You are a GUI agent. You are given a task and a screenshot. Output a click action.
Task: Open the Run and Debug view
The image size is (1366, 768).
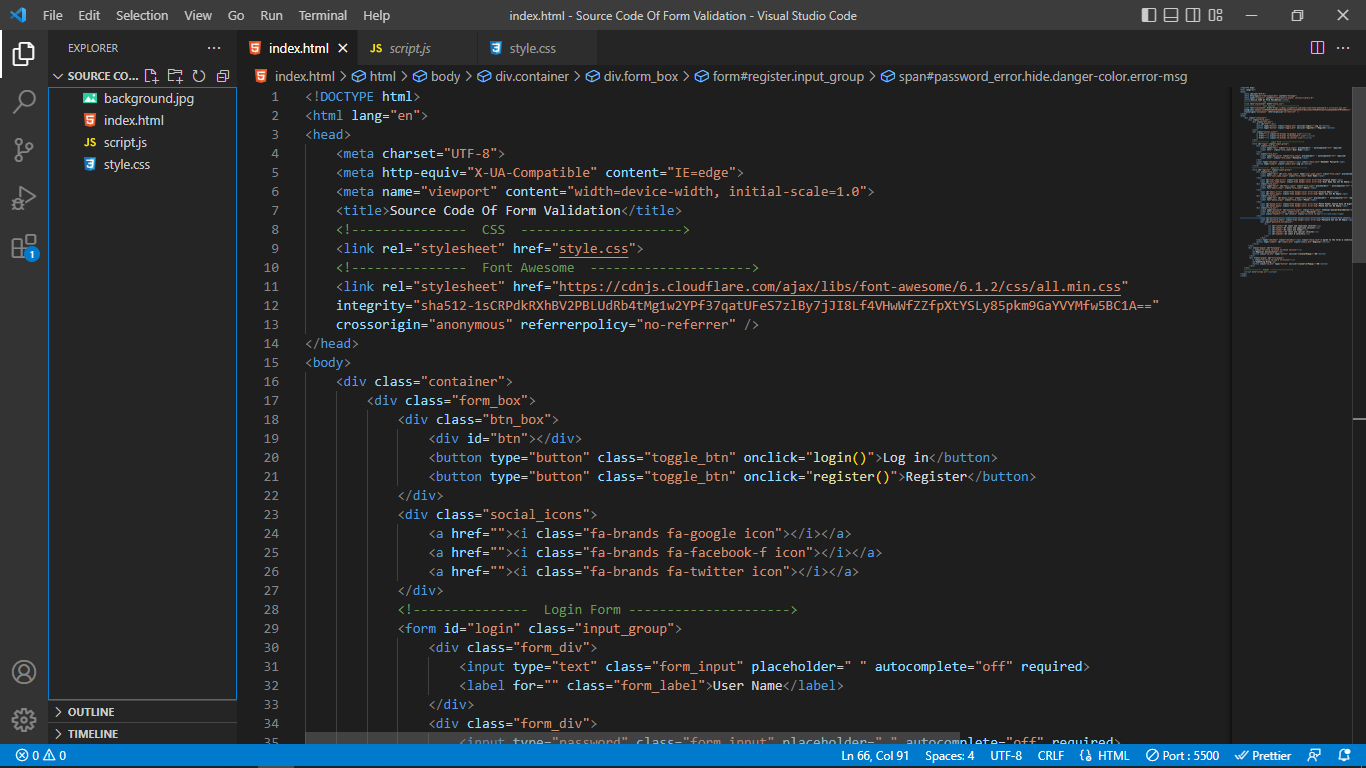[24, 198]
